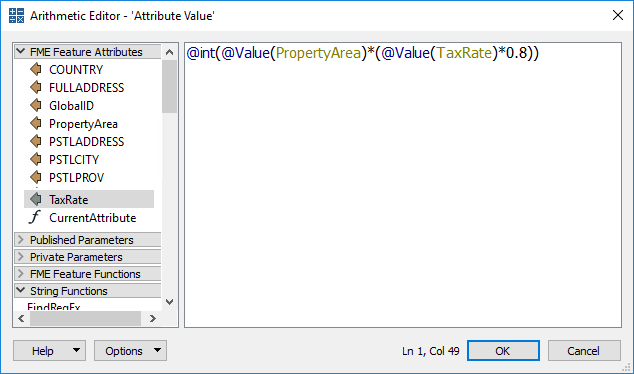Click the horizontal scrollbar thumb in tree panel

[x=85, y=319]
